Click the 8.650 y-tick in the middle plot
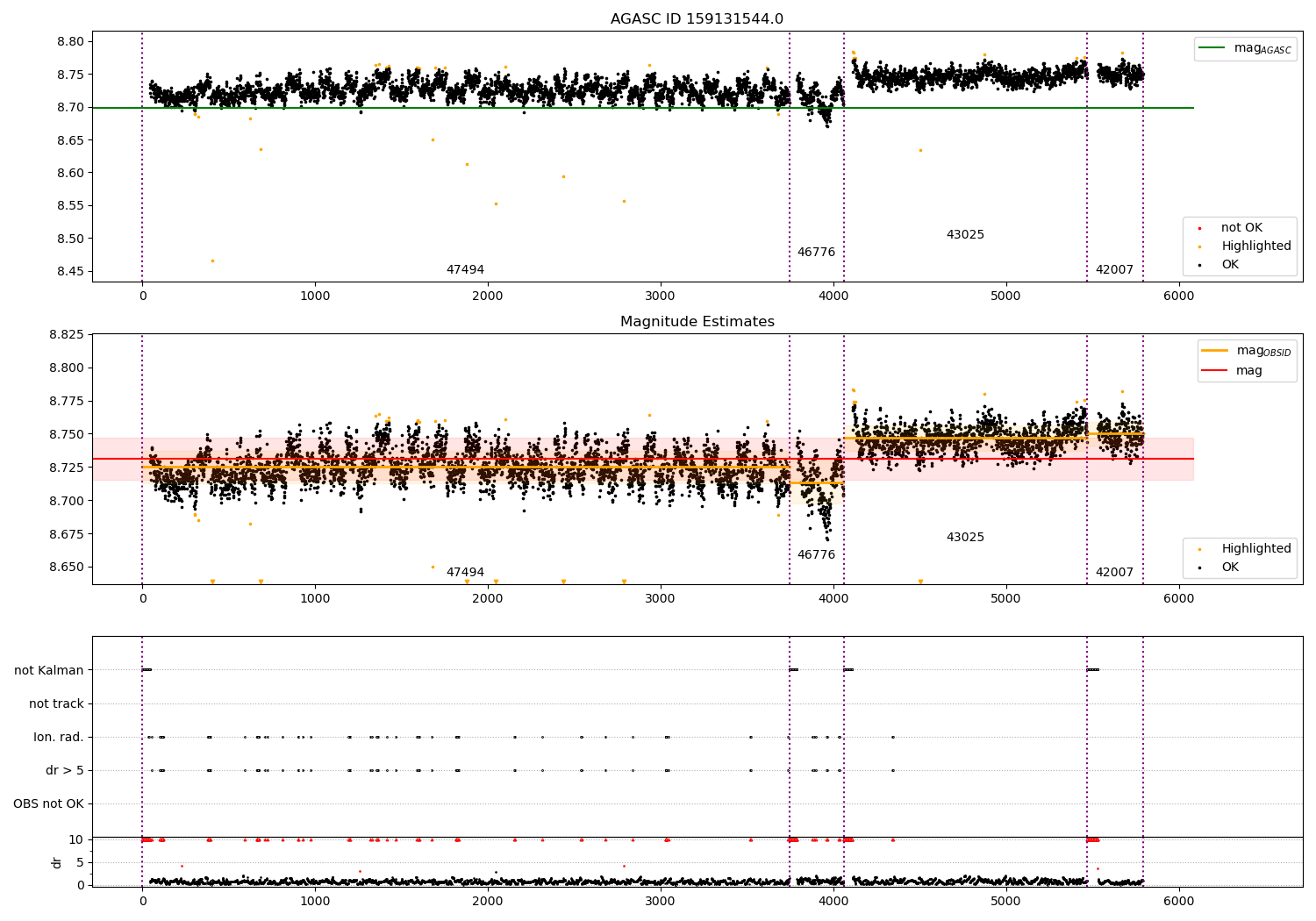 click(x=66, y=568)
